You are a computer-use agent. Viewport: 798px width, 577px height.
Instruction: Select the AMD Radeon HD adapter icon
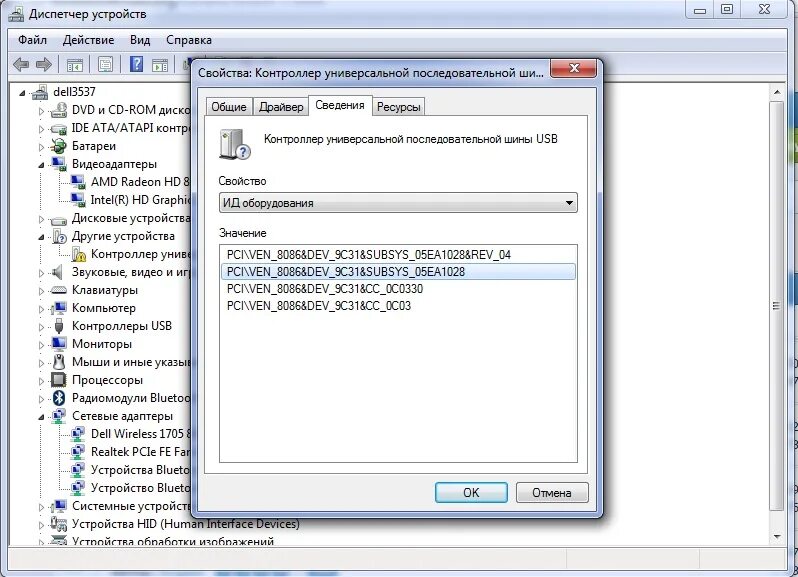pos(78,182)
